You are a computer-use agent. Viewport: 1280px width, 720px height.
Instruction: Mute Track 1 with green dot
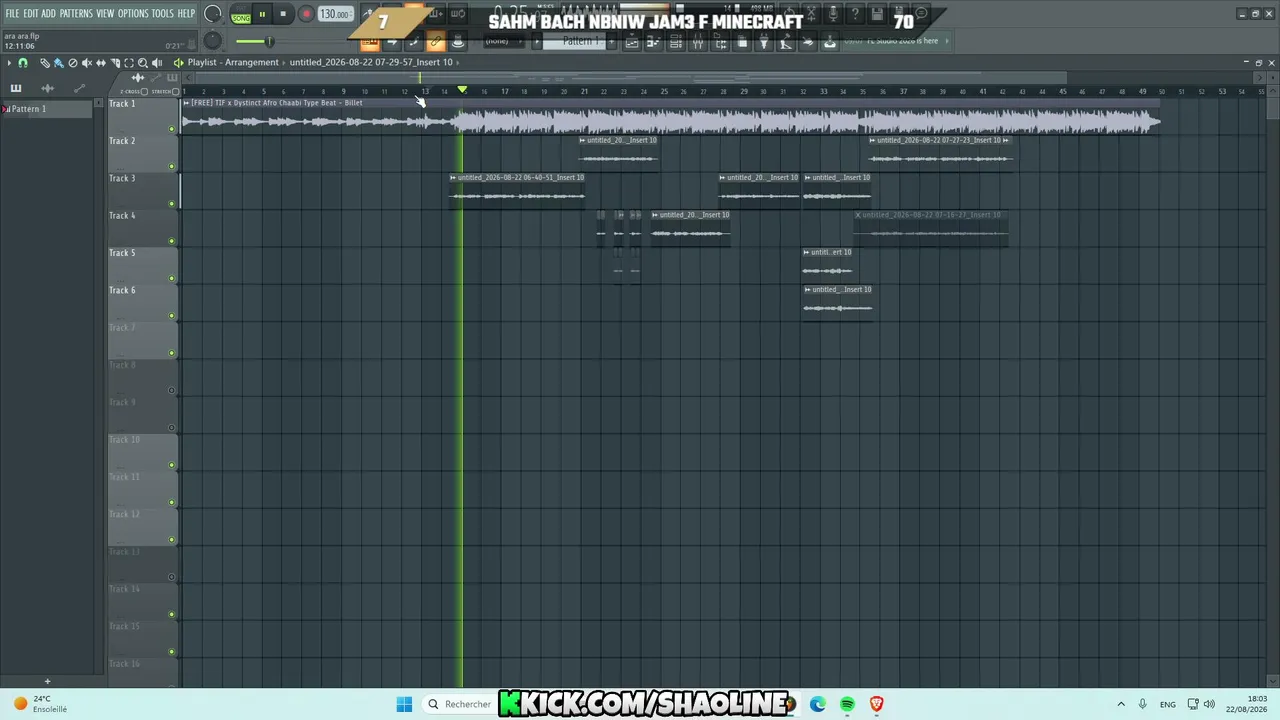pos(172,129)
